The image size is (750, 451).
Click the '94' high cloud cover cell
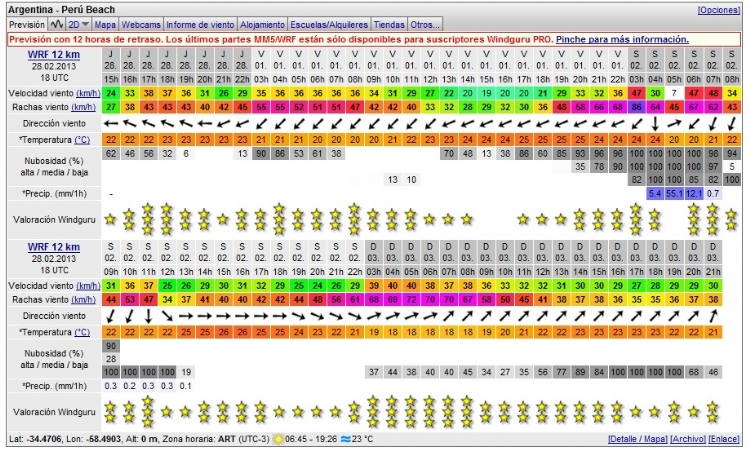pos(731,154)
